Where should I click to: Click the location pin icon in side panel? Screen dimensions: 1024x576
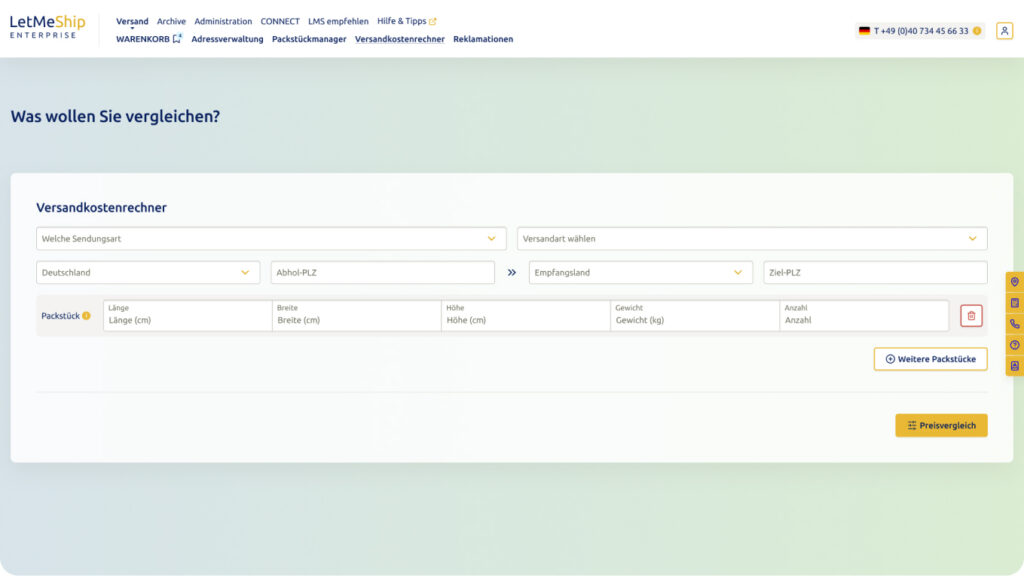1015,282
